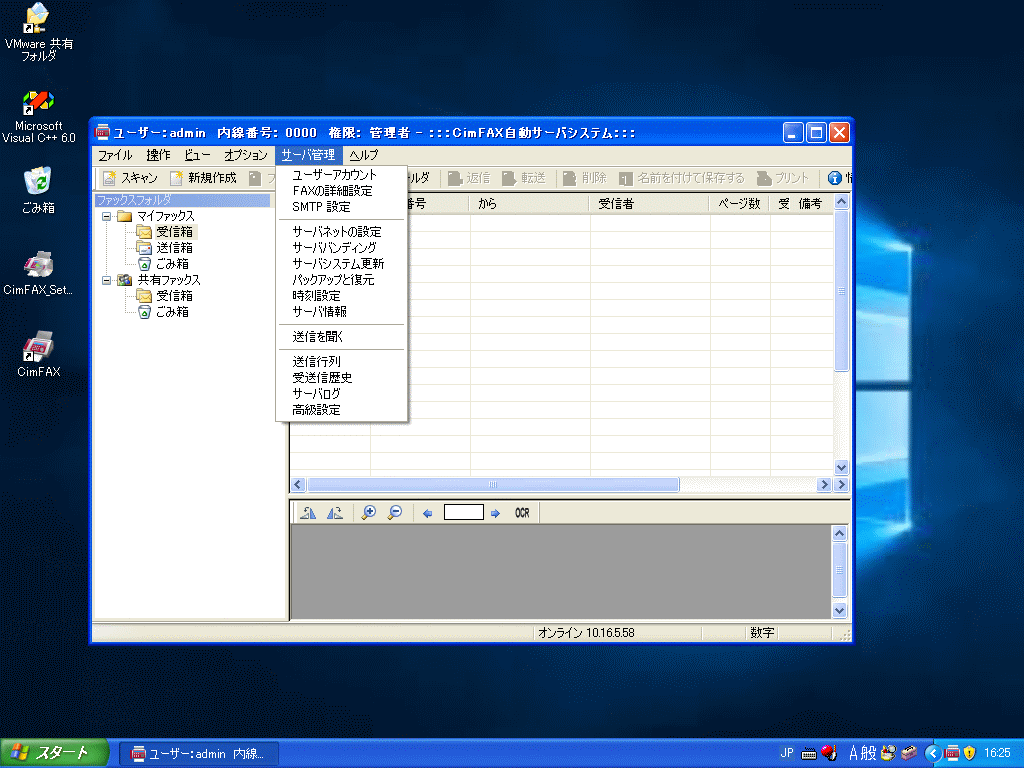Go to previous page with left arrow
1024x768 pixels.
428,513
